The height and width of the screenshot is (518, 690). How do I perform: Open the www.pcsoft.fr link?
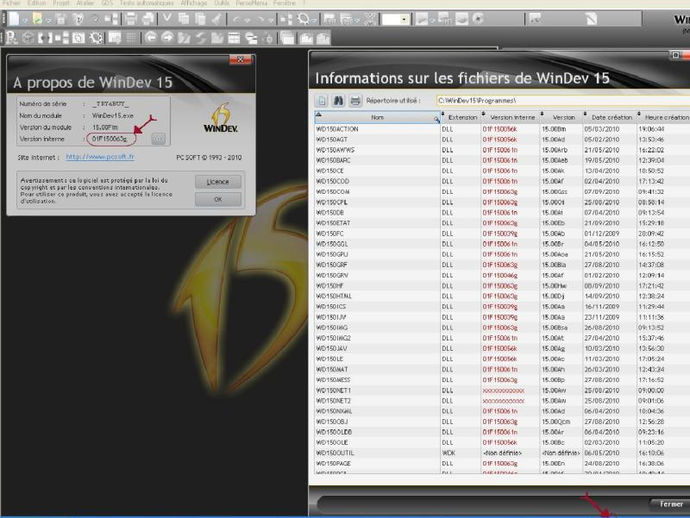tap(100, 157)
